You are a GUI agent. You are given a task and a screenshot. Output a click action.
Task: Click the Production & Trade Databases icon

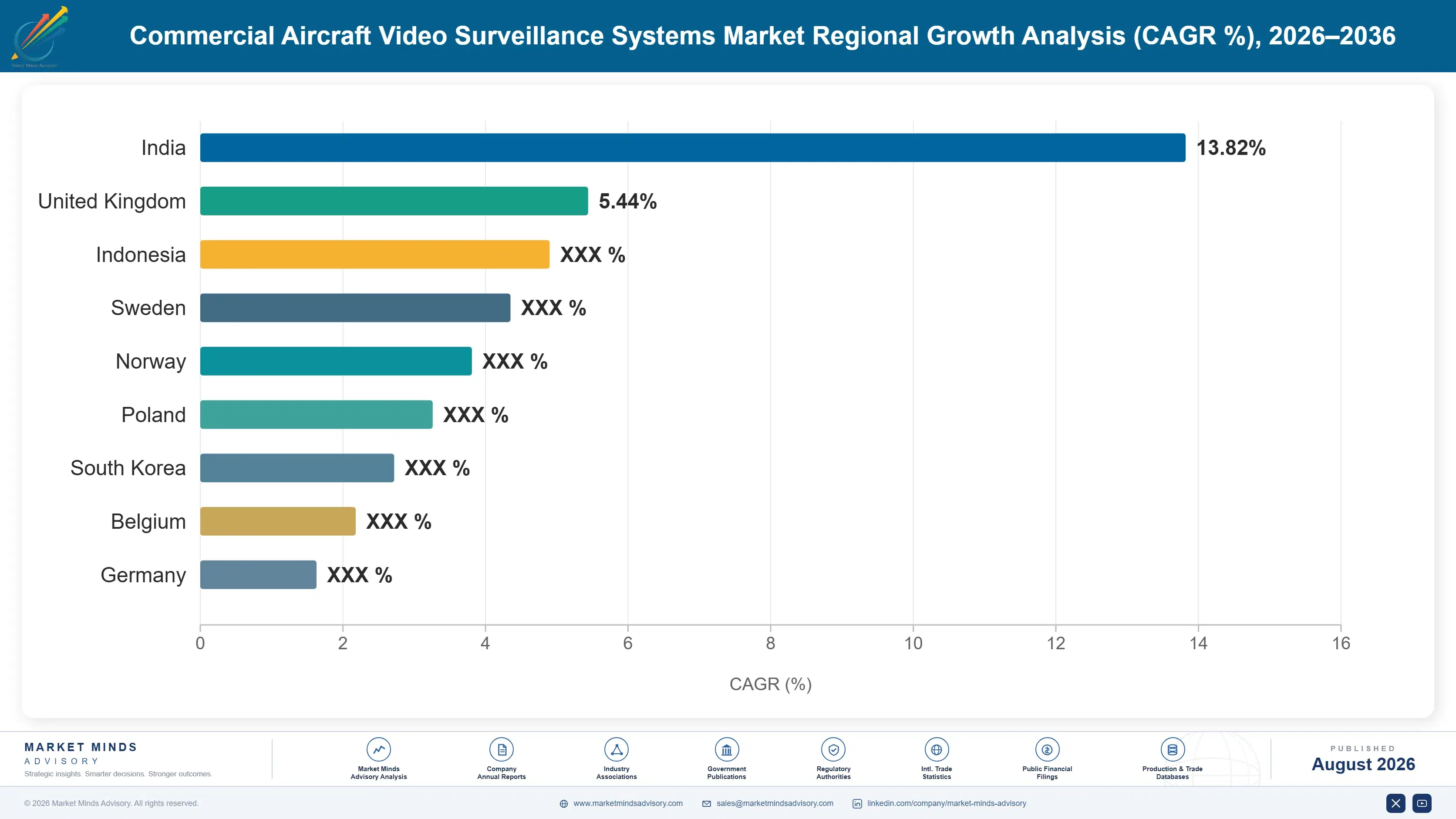coord(1173,749)
